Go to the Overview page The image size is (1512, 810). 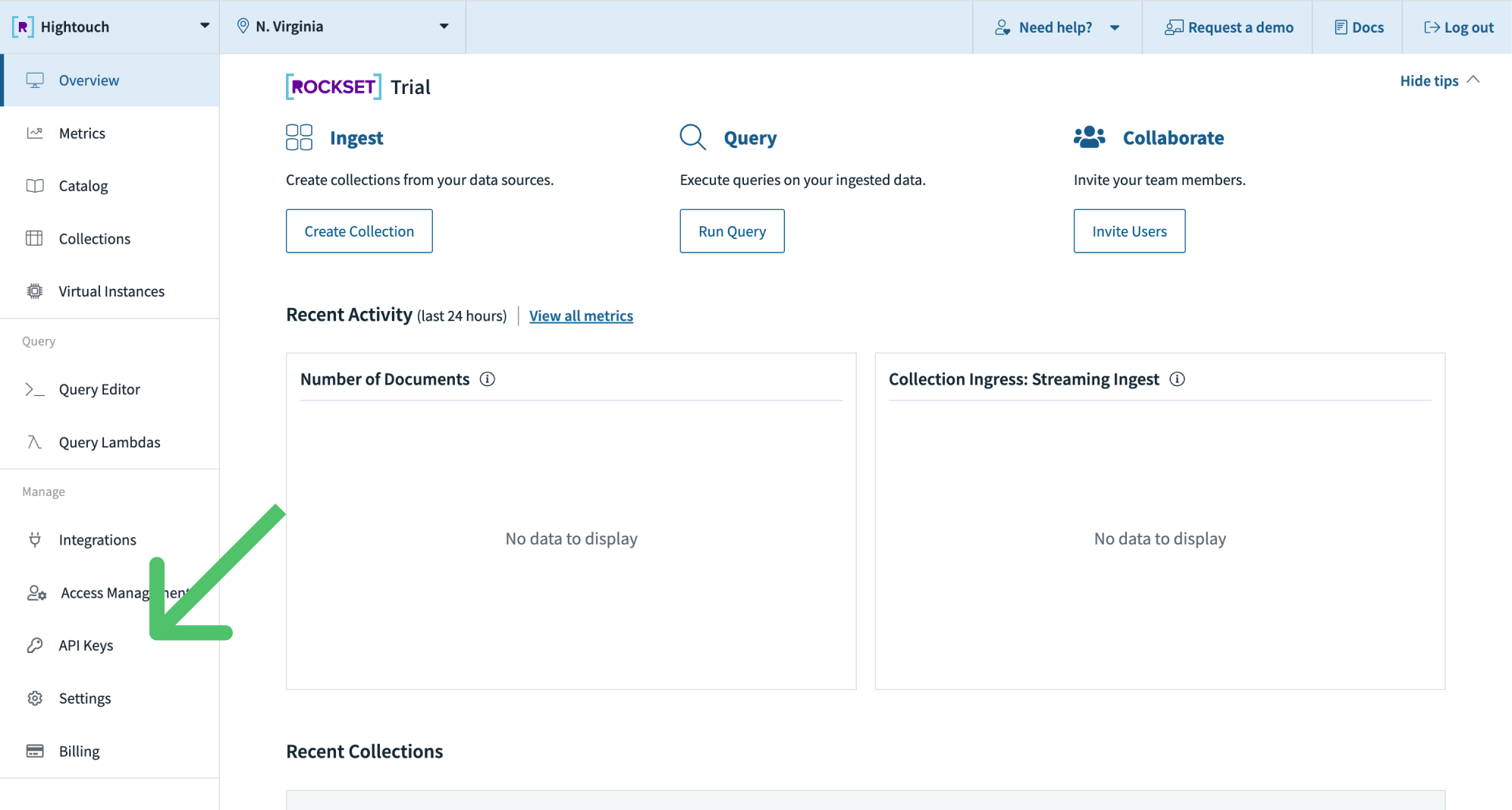[111, 80]
